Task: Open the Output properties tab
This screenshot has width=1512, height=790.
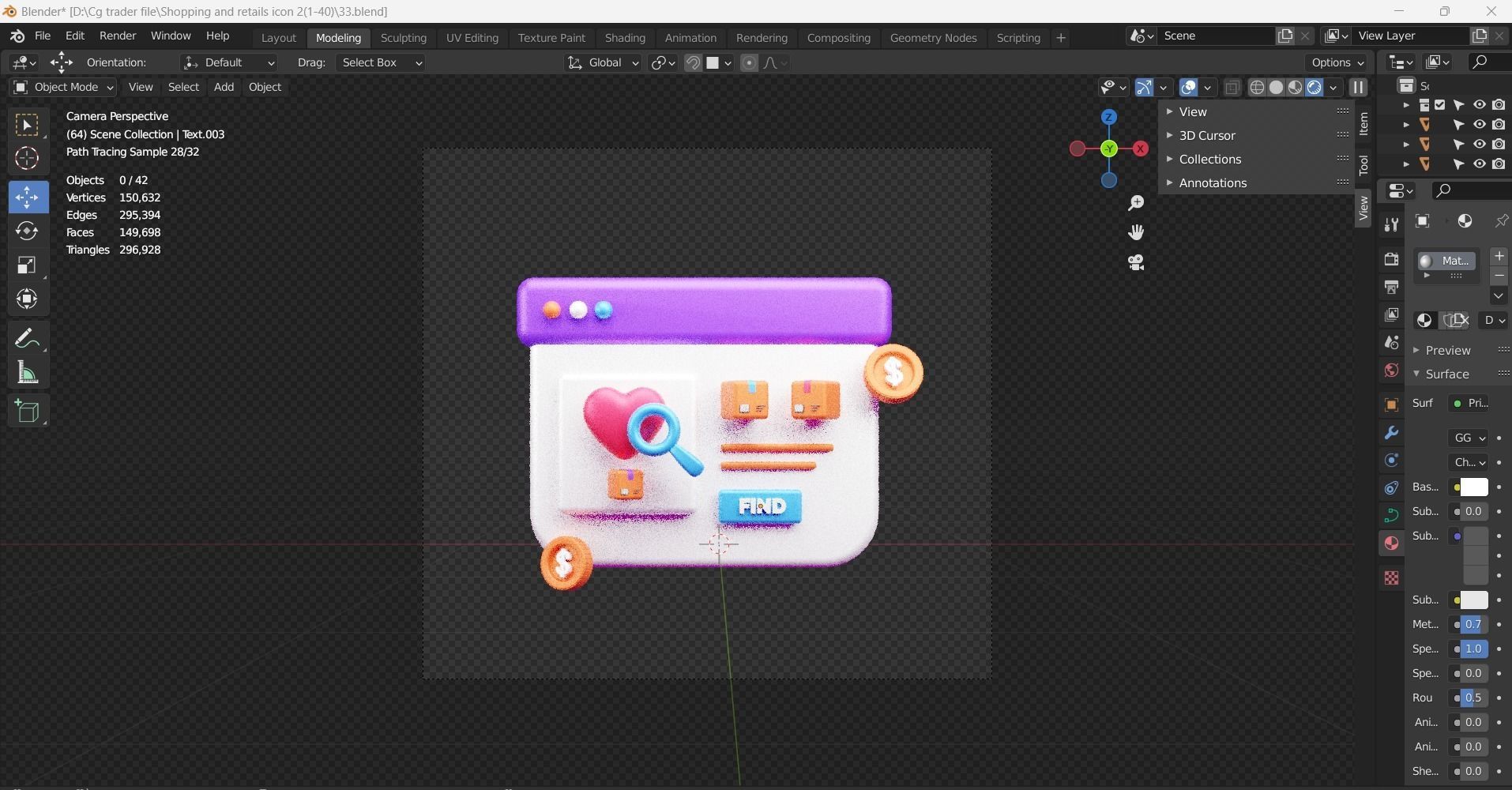Action: [1391, 287]
